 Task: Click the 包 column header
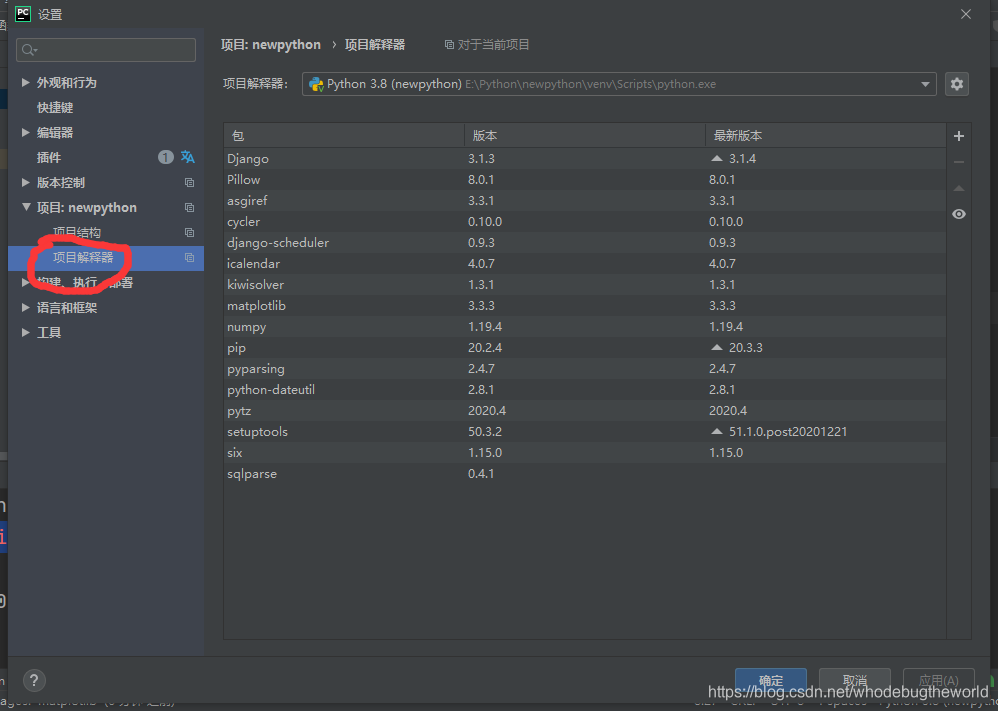coord(344,136)
